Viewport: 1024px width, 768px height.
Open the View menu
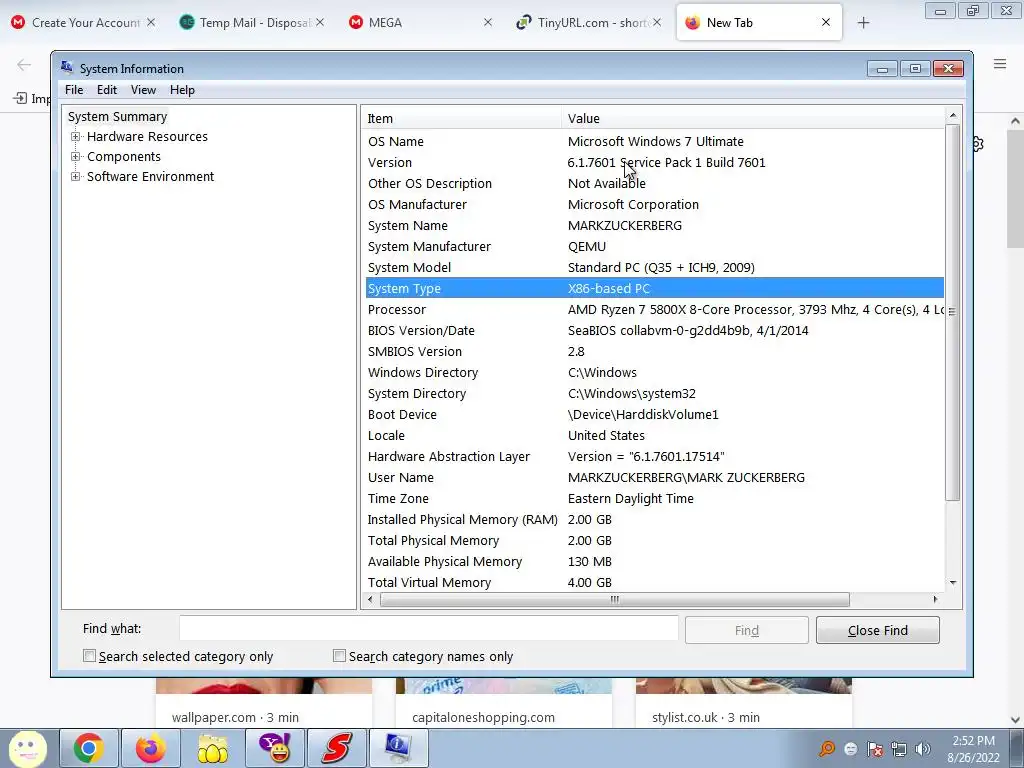coord(143,90)
